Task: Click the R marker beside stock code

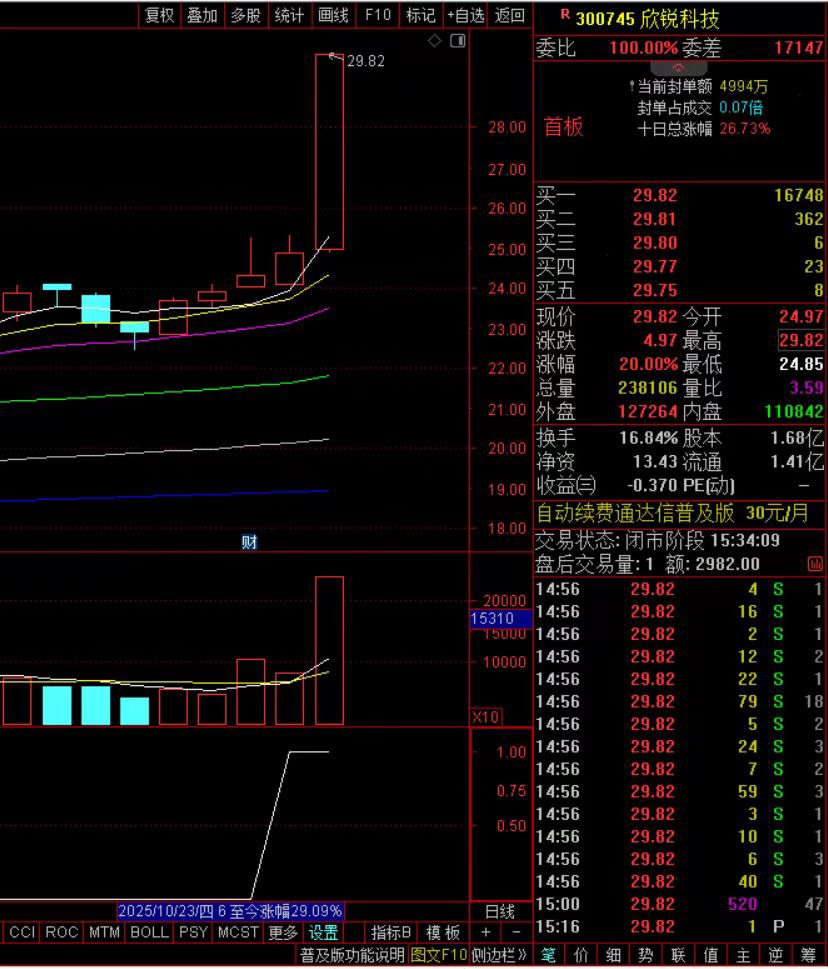Action: (565, 14)
